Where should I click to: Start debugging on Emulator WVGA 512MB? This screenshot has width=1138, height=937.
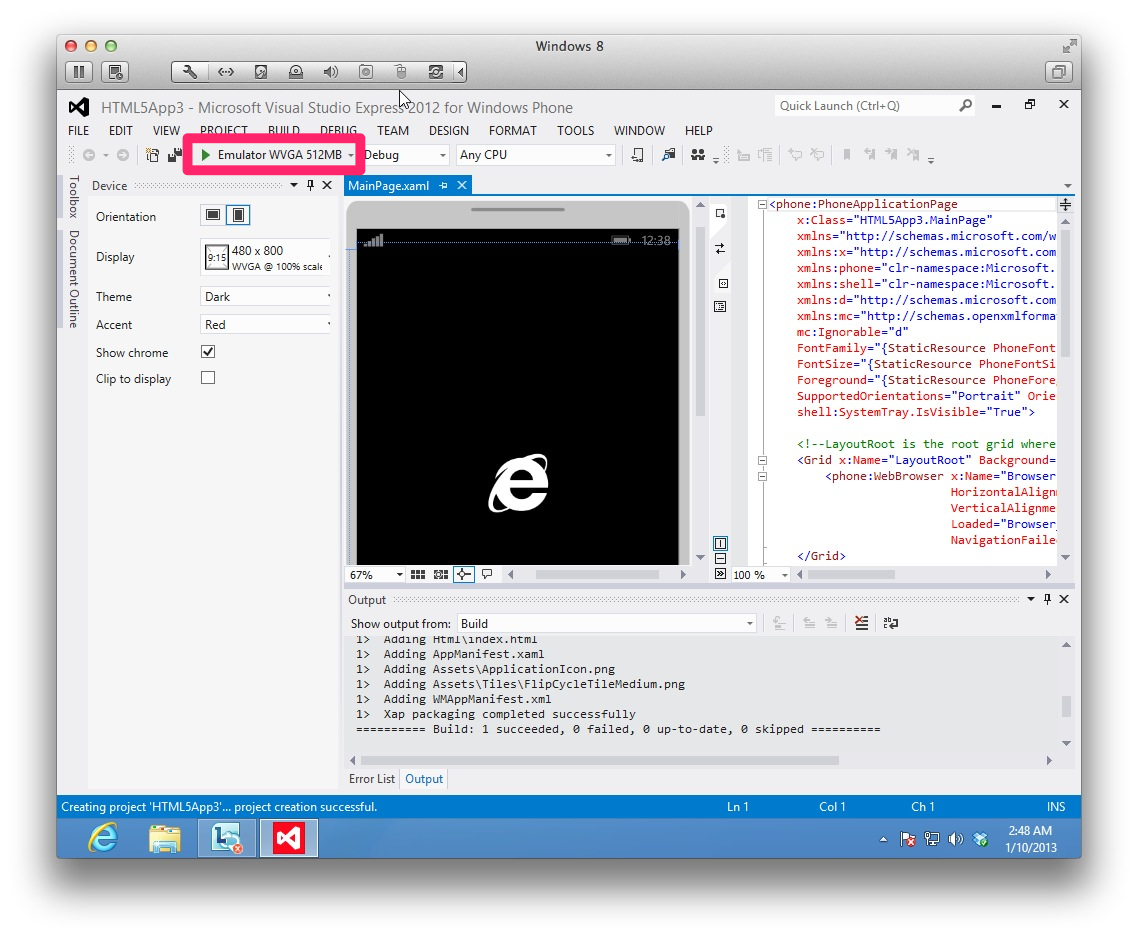pos(270,155)
